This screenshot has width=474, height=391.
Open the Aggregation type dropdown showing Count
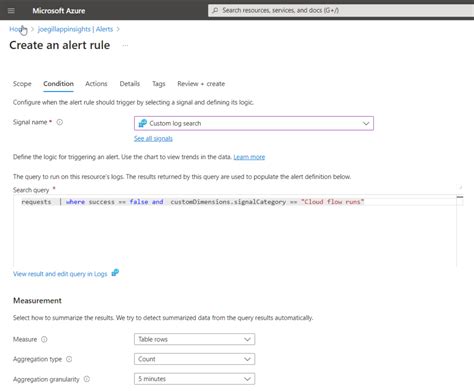point(194,359)
